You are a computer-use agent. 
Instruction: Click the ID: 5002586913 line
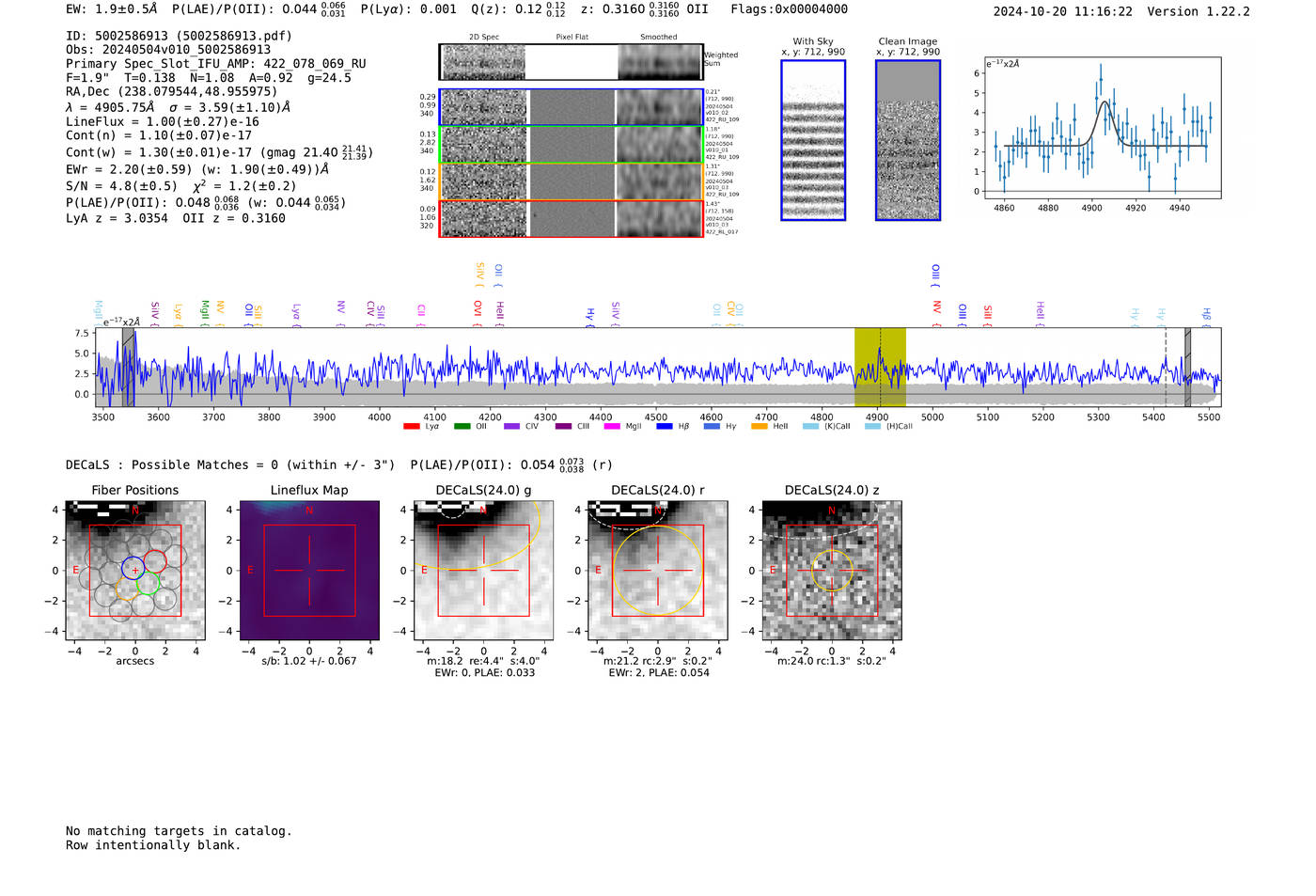[179, 36]
